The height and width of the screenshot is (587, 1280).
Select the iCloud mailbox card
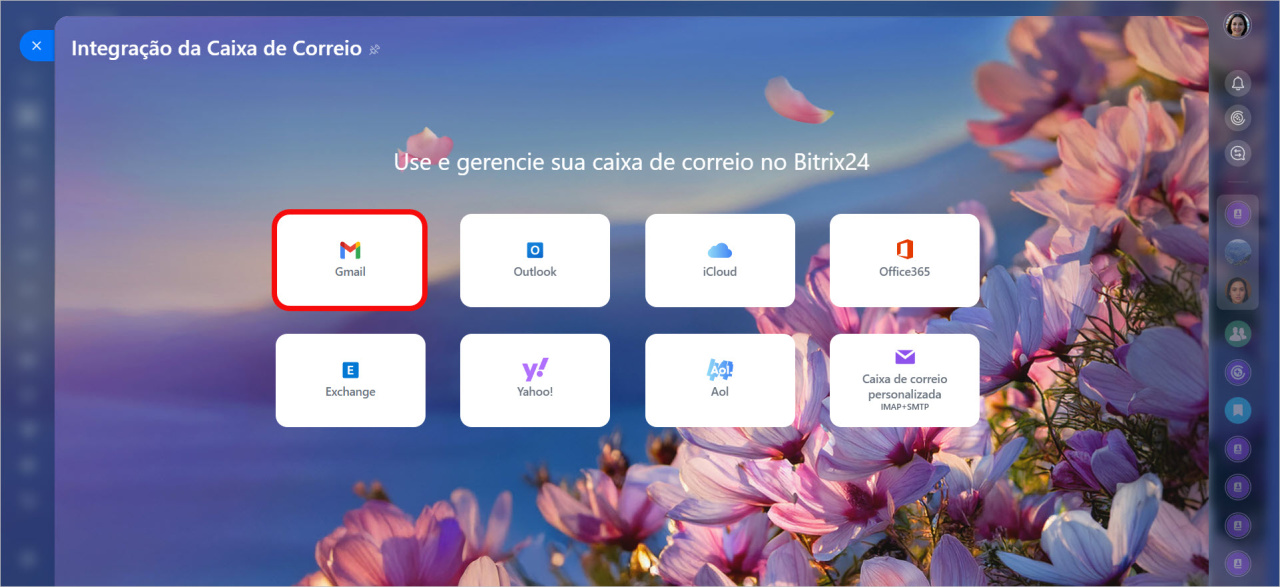(x=720, y=260)
